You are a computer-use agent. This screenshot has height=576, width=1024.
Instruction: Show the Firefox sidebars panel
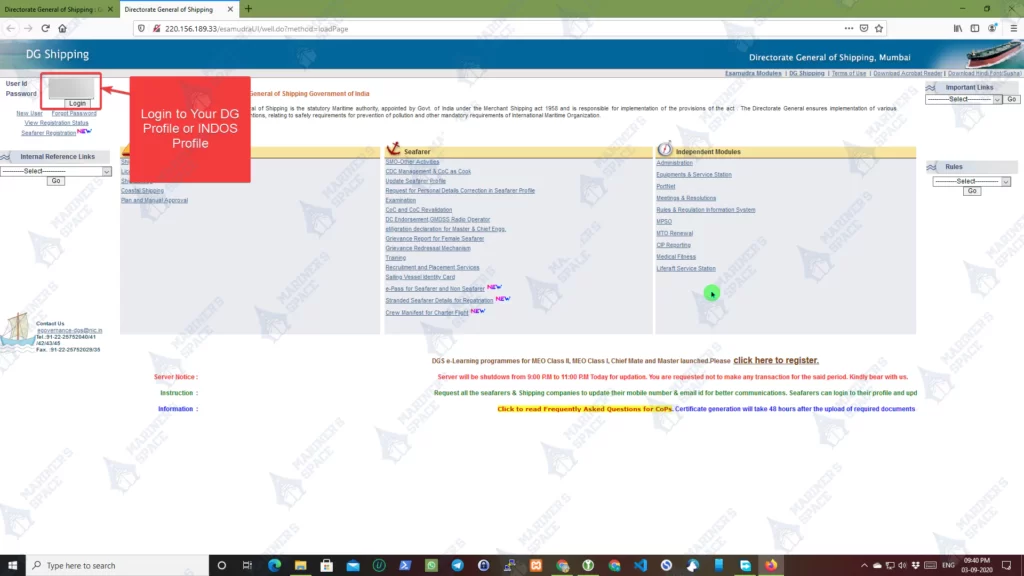974,29
